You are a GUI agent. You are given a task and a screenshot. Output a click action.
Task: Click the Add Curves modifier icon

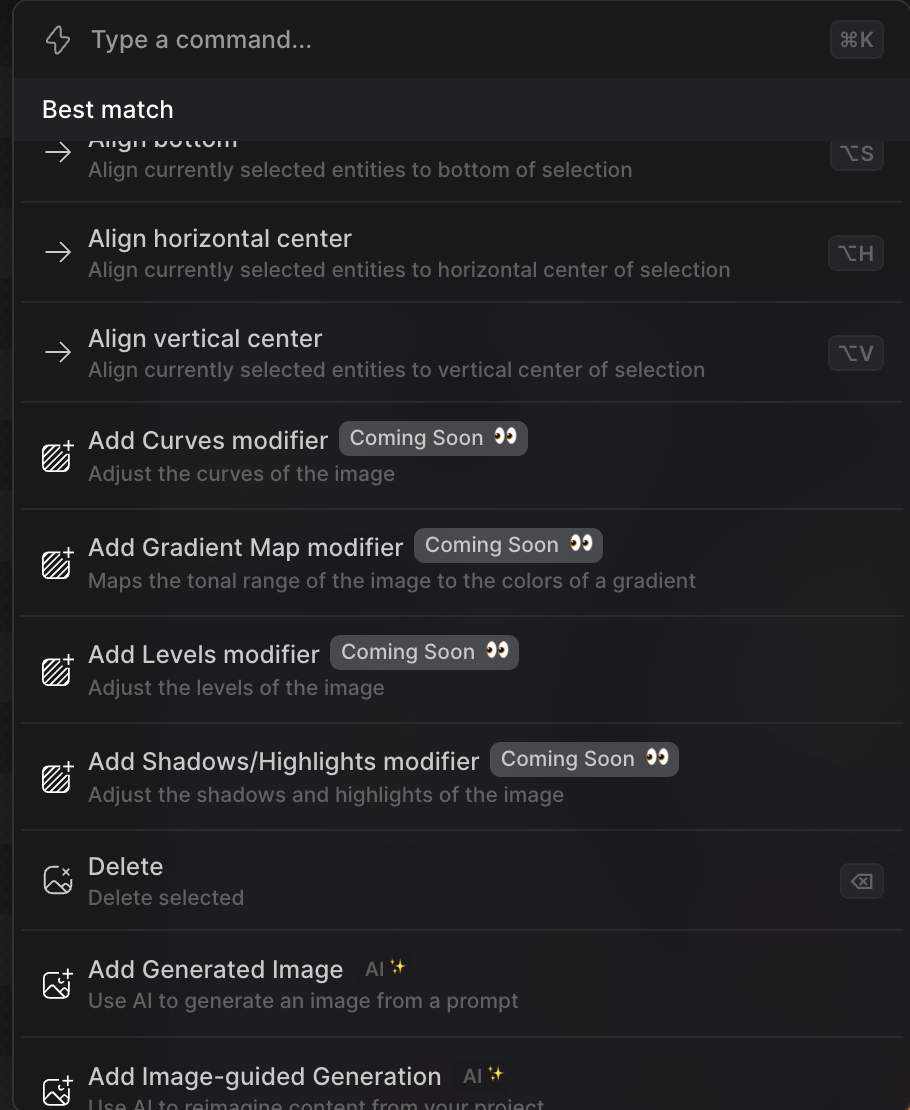tap(58, 456)
